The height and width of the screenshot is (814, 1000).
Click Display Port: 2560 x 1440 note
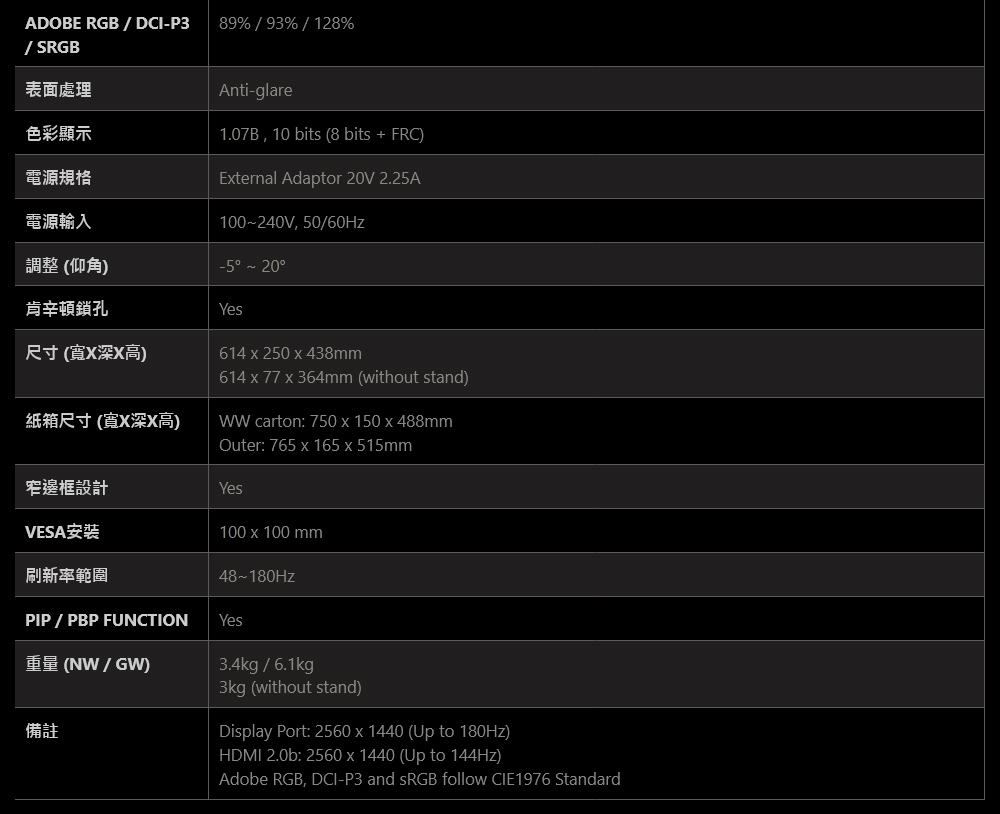[x=364, y=731]
